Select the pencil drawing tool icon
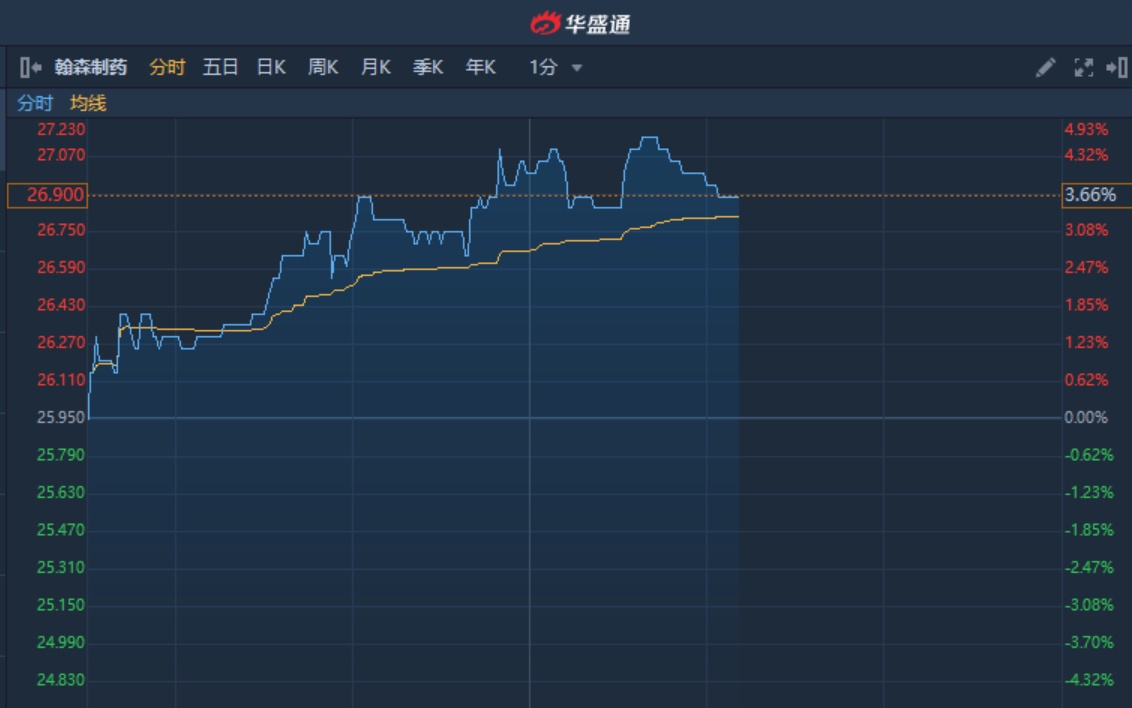The width and height of the screenshot is (1132, 708). click(x=1045, y=67)
